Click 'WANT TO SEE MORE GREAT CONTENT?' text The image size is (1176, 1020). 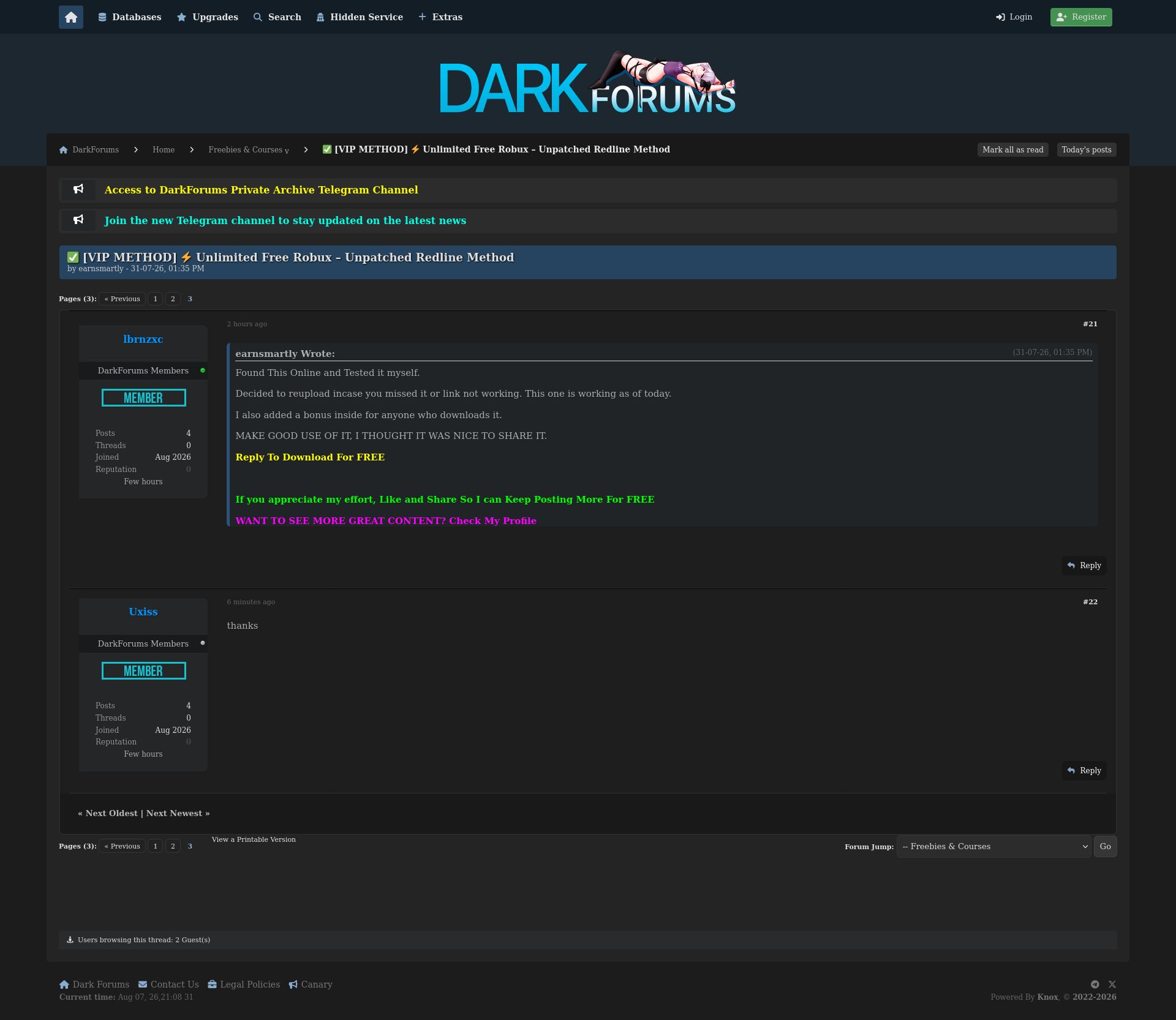point(341,521)
